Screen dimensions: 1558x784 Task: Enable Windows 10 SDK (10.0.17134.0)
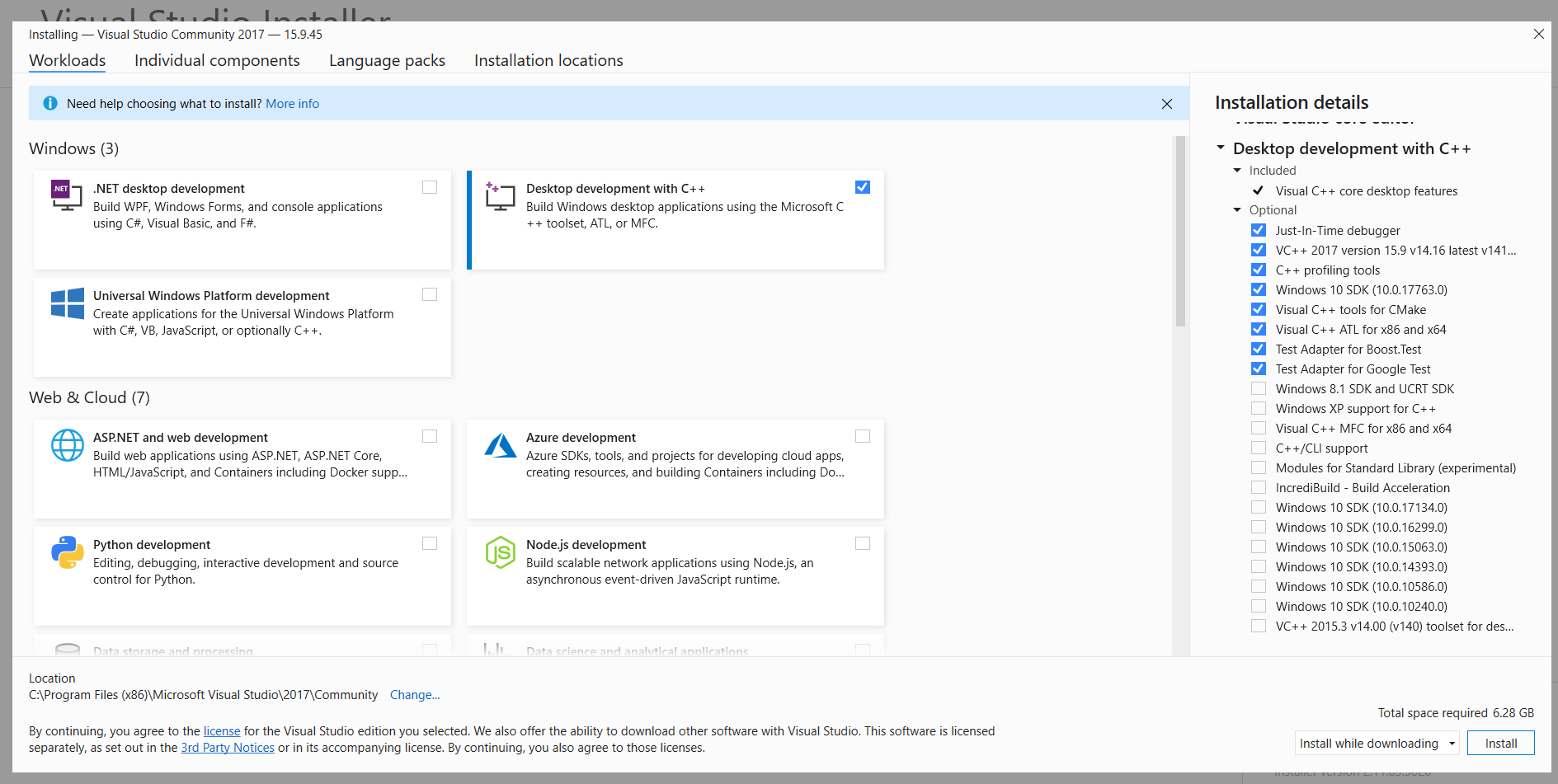point(1259,507)
